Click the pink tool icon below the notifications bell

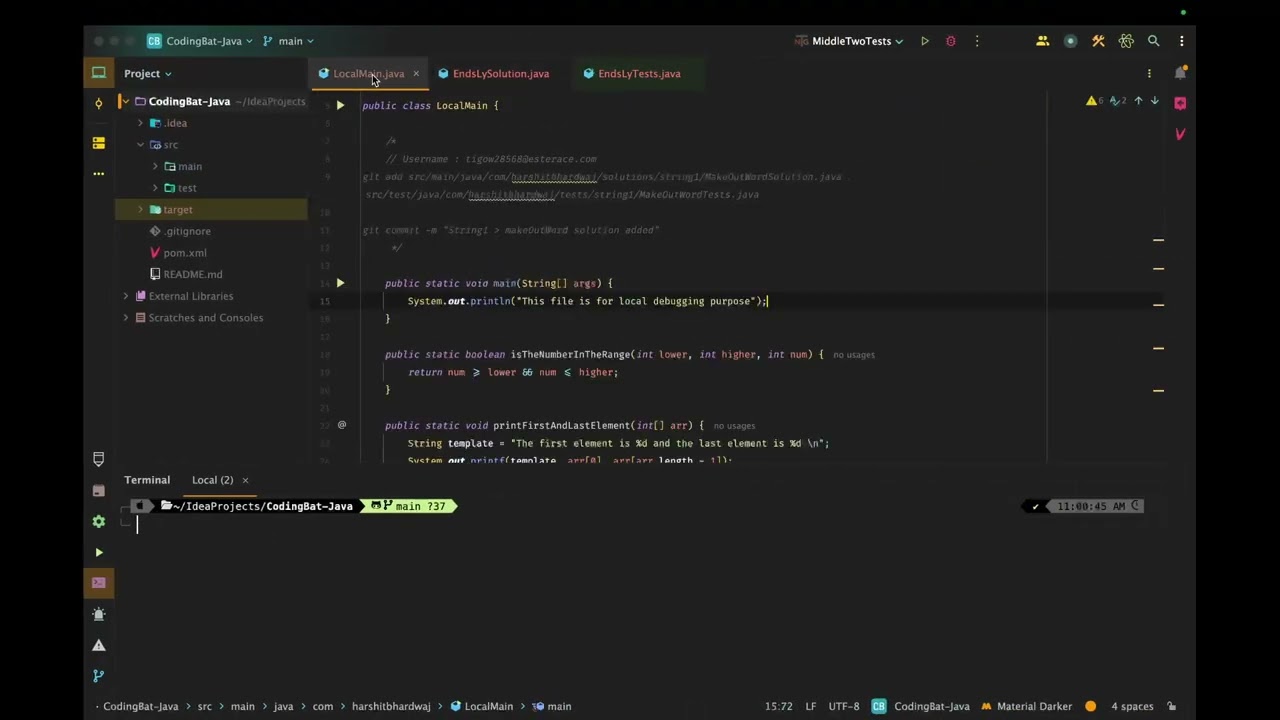pyautogui.click(x=1180, y=103)
